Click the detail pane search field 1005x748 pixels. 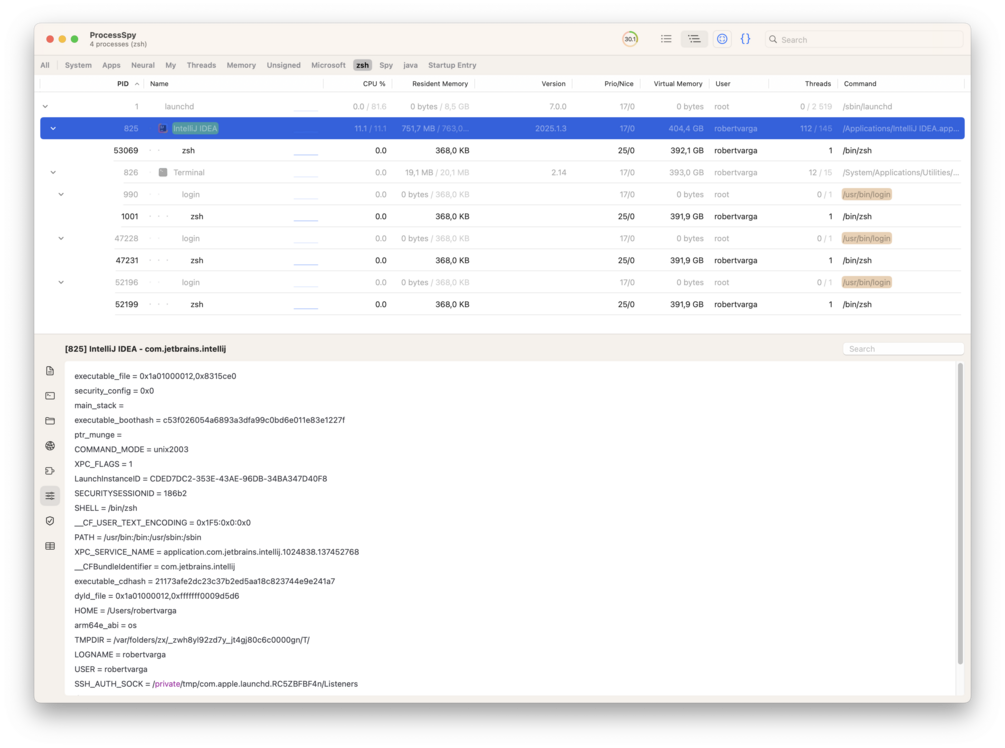(x=902, y=349)
